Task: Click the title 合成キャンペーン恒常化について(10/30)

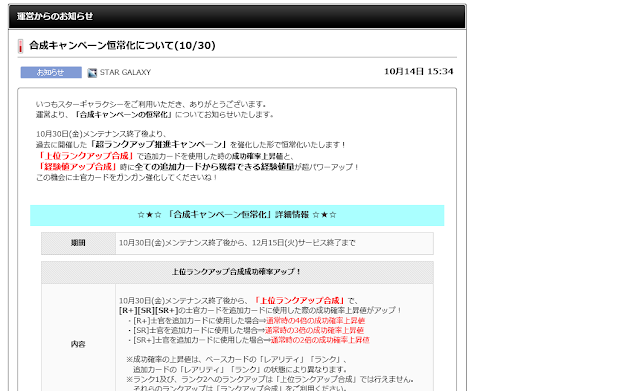Action: point(122,45)
